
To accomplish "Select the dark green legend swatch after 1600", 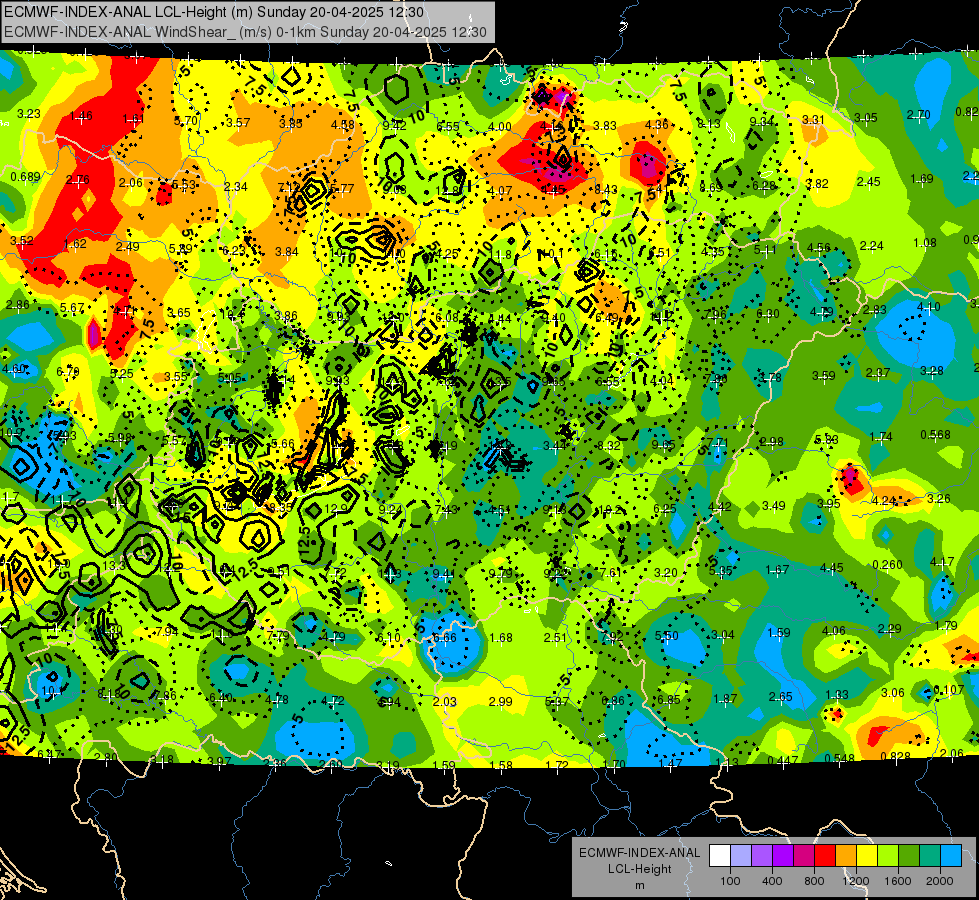I will pos(909,856).
